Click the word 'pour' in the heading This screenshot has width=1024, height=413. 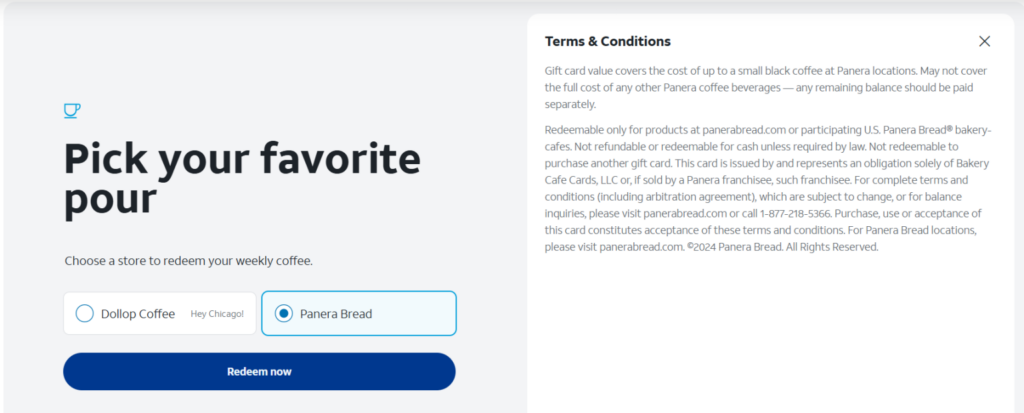point(110,200)
